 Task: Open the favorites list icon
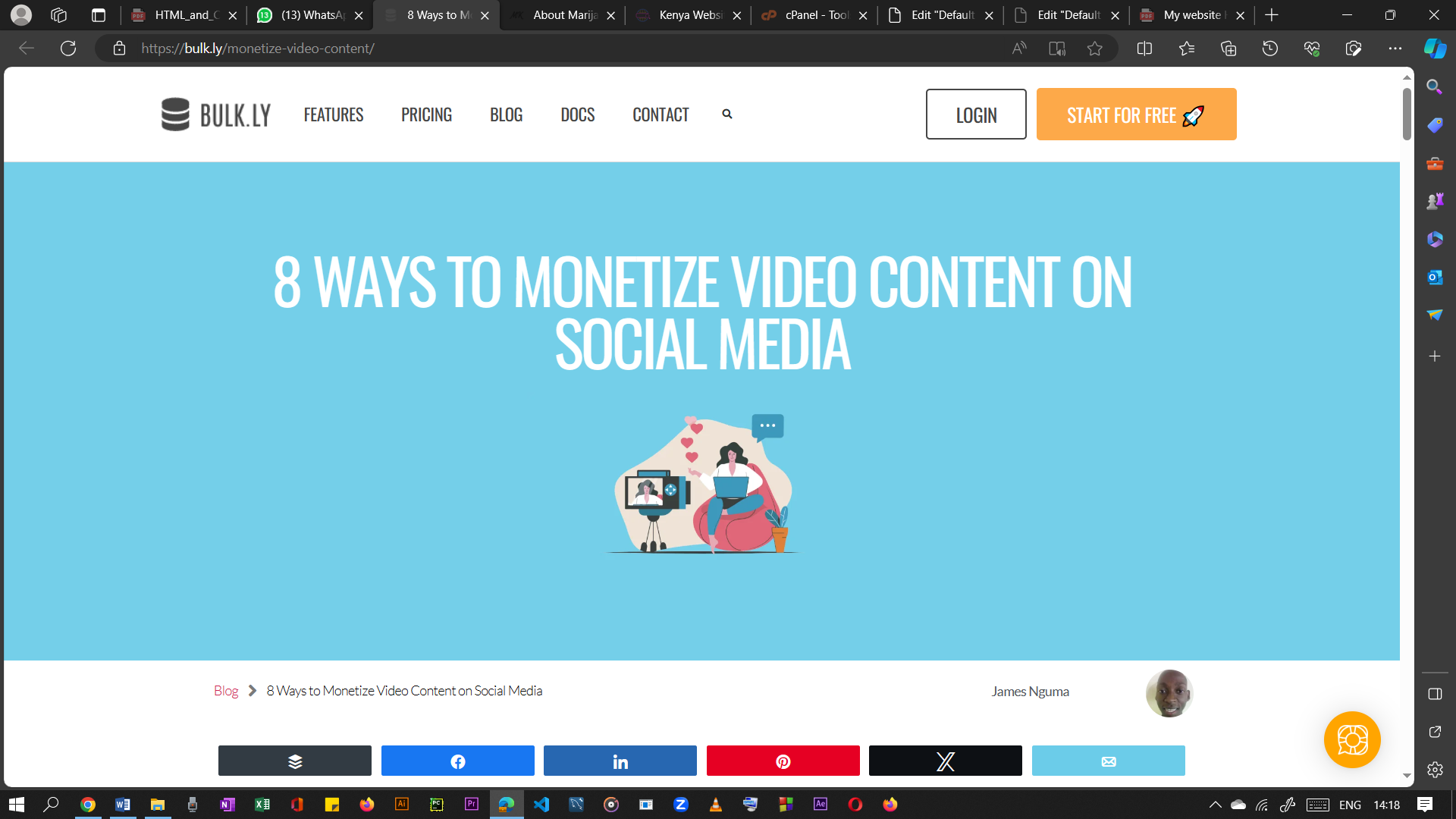(x=1187, y=49)
